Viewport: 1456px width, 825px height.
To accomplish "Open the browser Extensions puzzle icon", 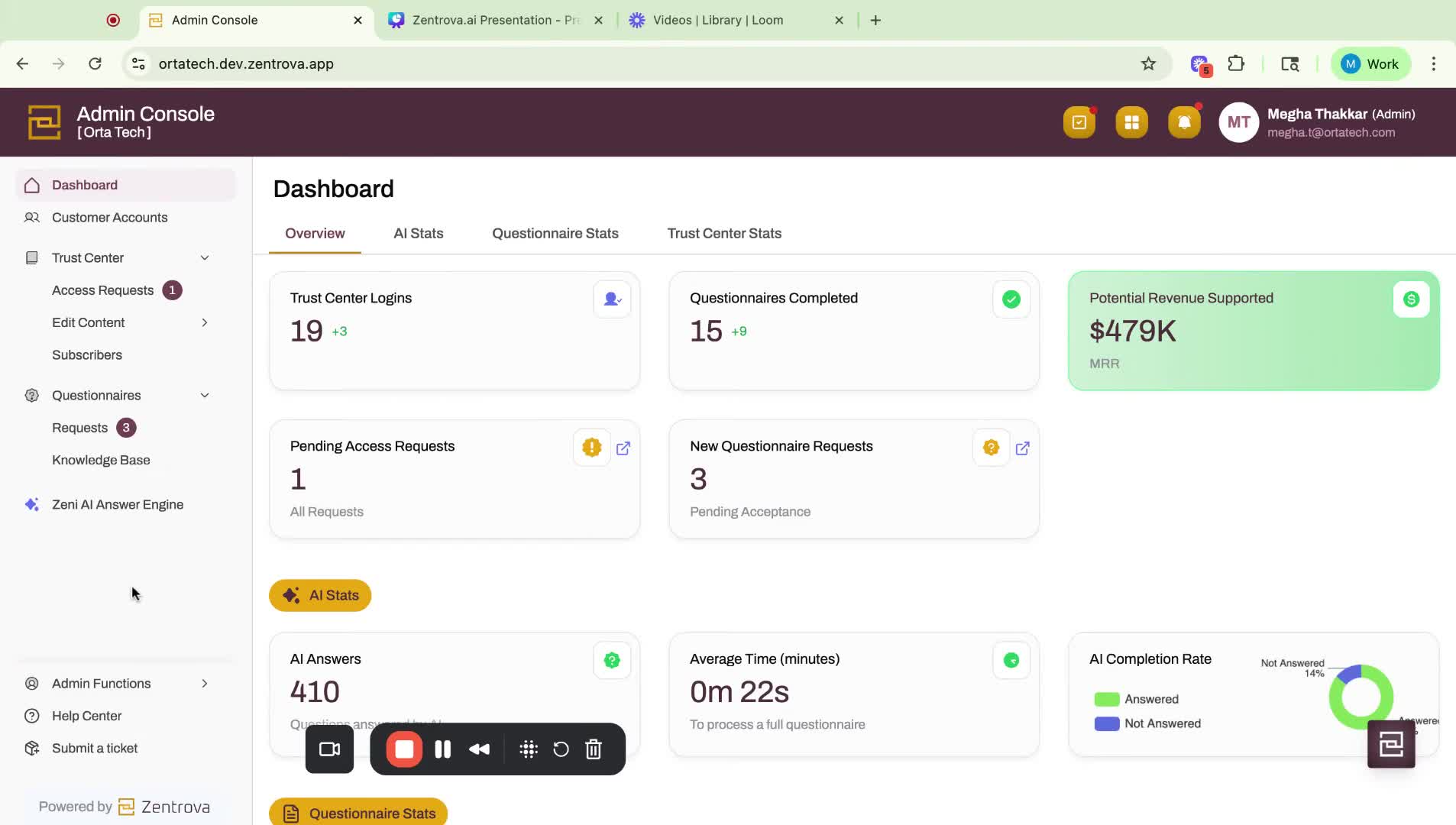I will coord(1236,64).
